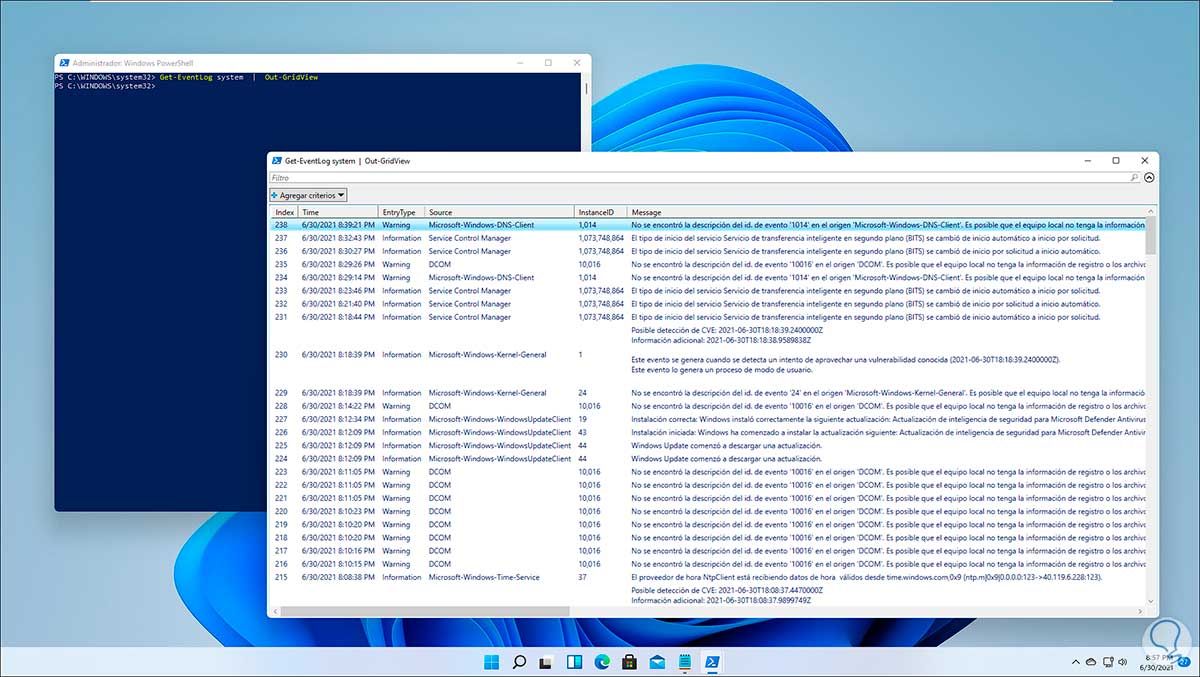Open the Windows Start menu
The height and width of the screenshot is (677, 1200).
click(x=493, y=662)
